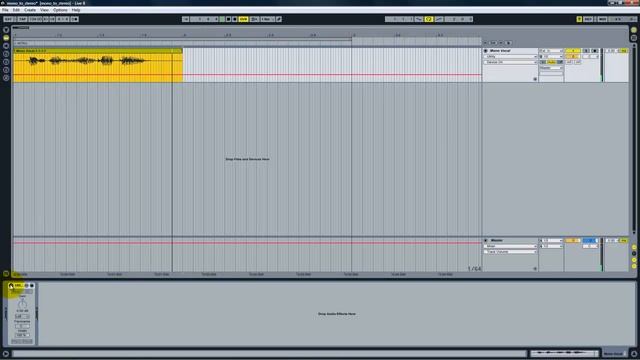Toggle the Returns section show button
The image size is (640, 360).
[x=634, y=253]
